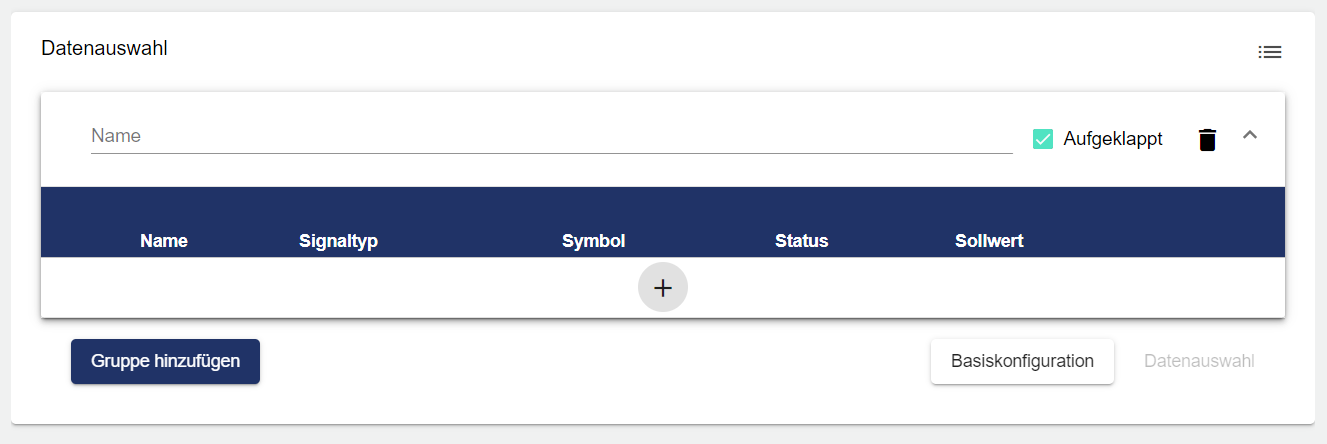This screenshot has height=444, width=1327.
Task: Select the Signaltyp column header
Action: [338, 241]
